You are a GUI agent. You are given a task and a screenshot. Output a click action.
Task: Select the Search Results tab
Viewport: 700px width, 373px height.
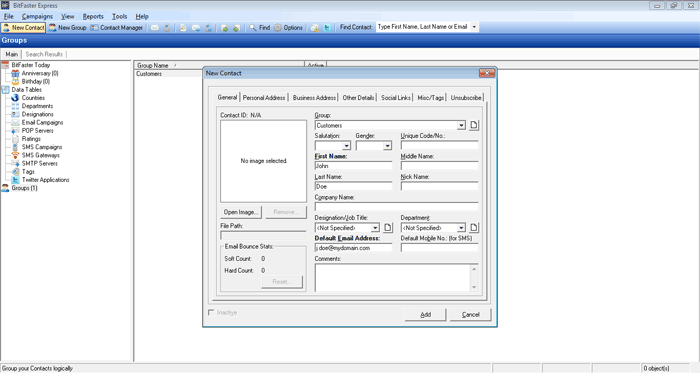(44, 54)
